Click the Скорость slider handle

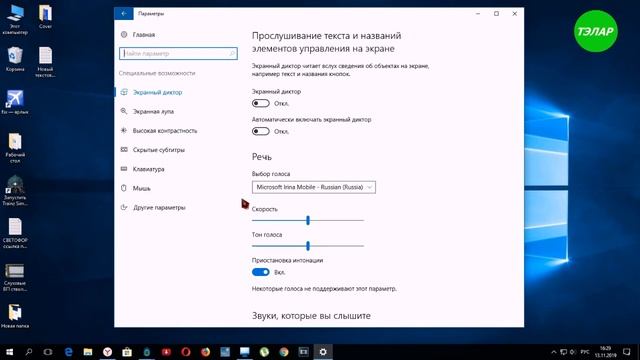point(308,220)
